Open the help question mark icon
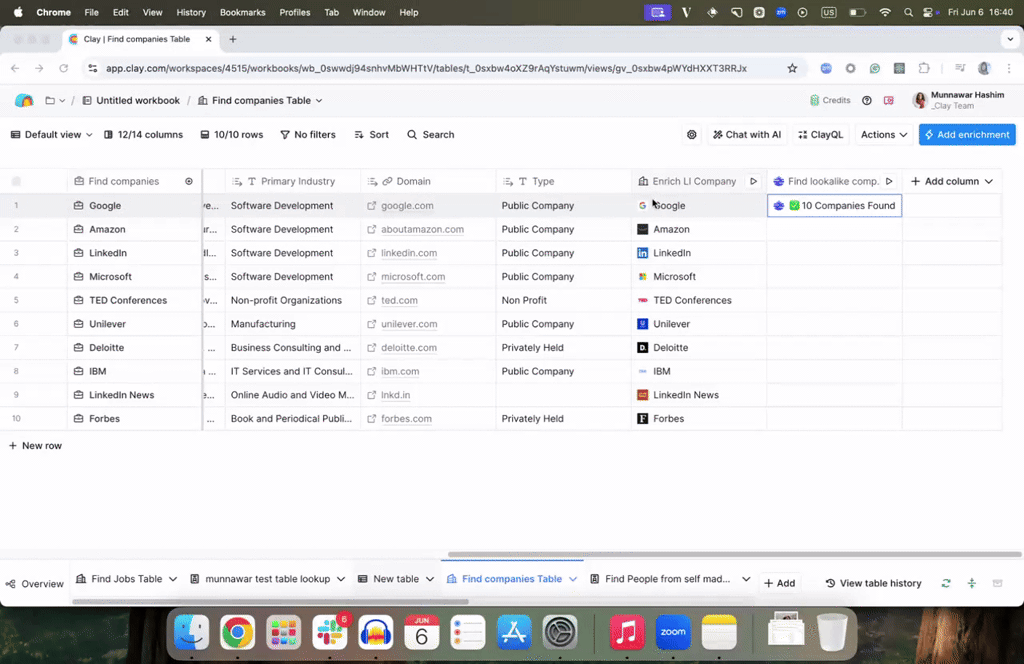The image size is (1024, 664). pyautogui.click(x=866, y=100)
